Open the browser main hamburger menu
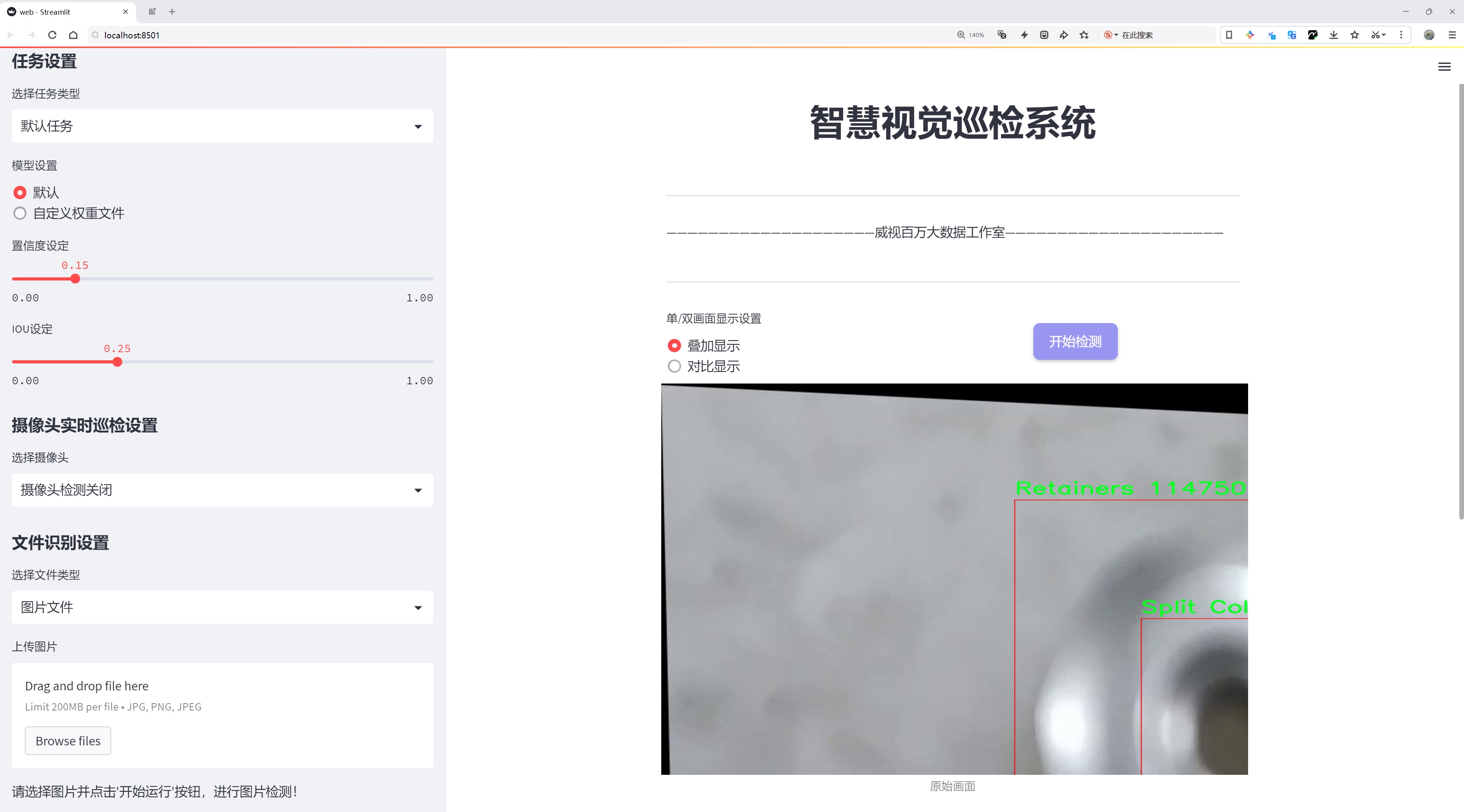The height and width of the screenshot is (812, 1464). (x=1452, y=34)
